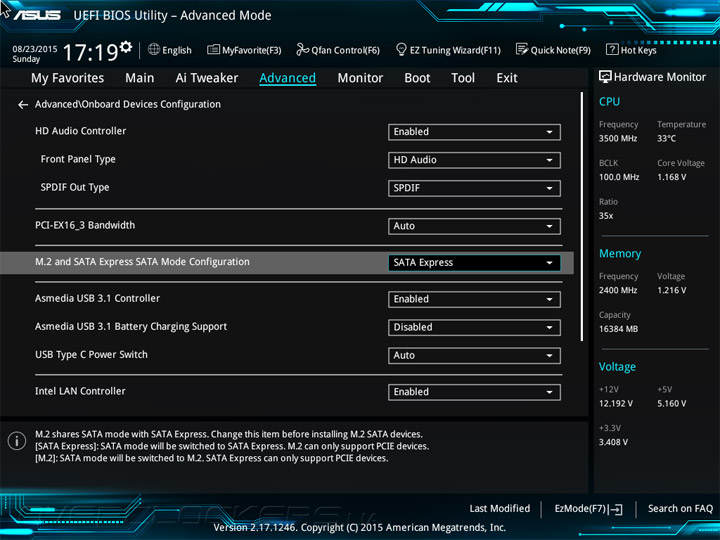Select the HD Audio Controller label
The image size is (720, 540).
pos(80,131)
